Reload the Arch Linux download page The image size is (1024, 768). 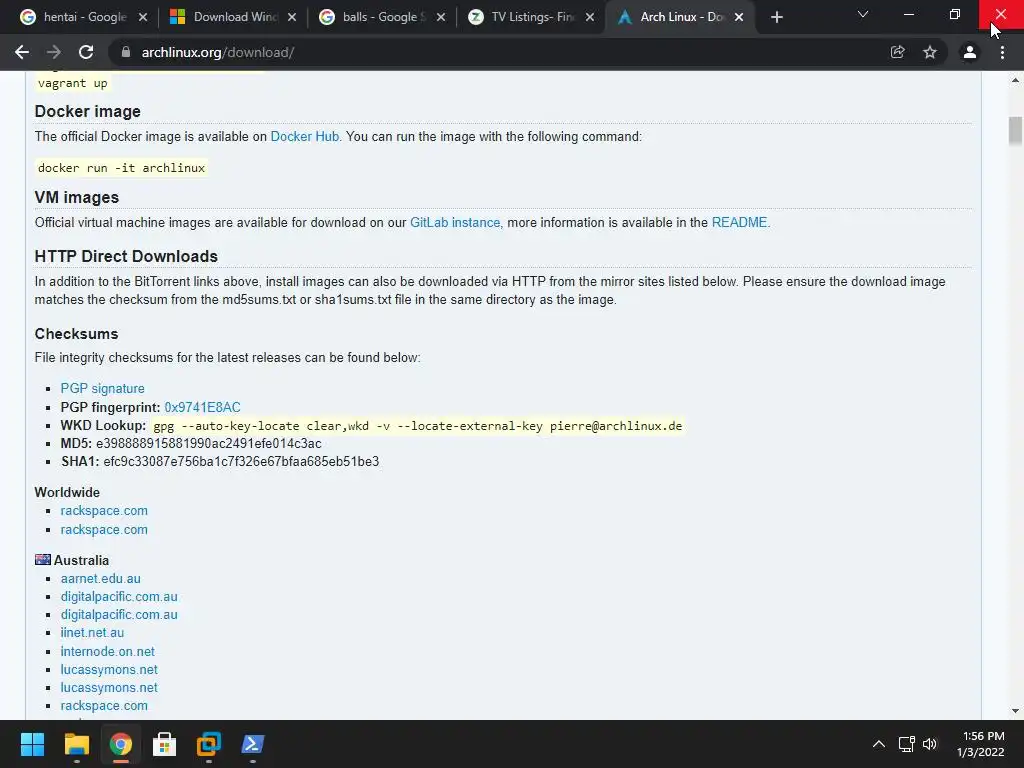pyautogui.click(x=86, y=52)
